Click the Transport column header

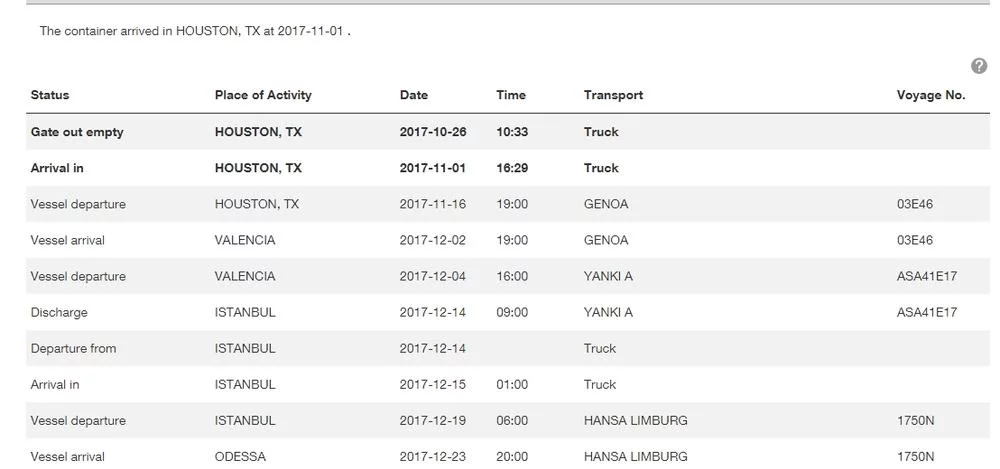point(613,95)
